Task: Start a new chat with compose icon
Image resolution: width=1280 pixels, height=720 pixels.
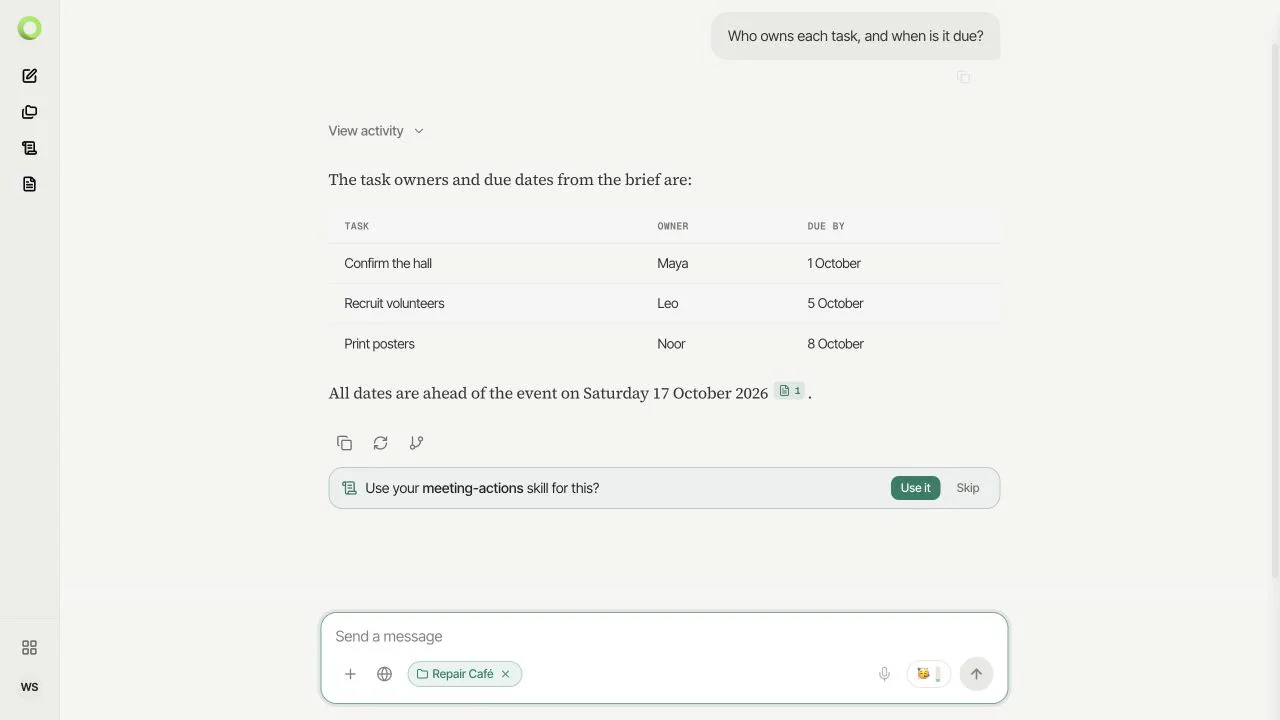Action: [29, 76]
